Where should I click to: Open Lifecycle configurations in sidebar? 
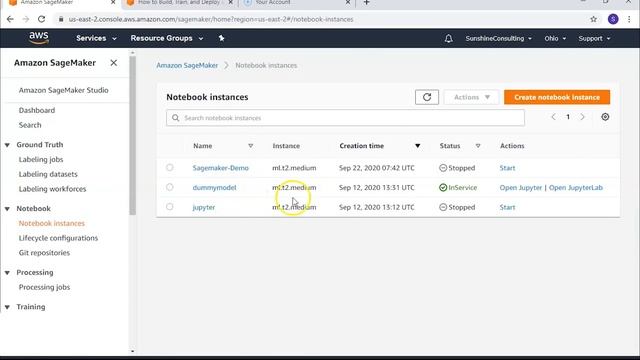click(x=58, y=238)
